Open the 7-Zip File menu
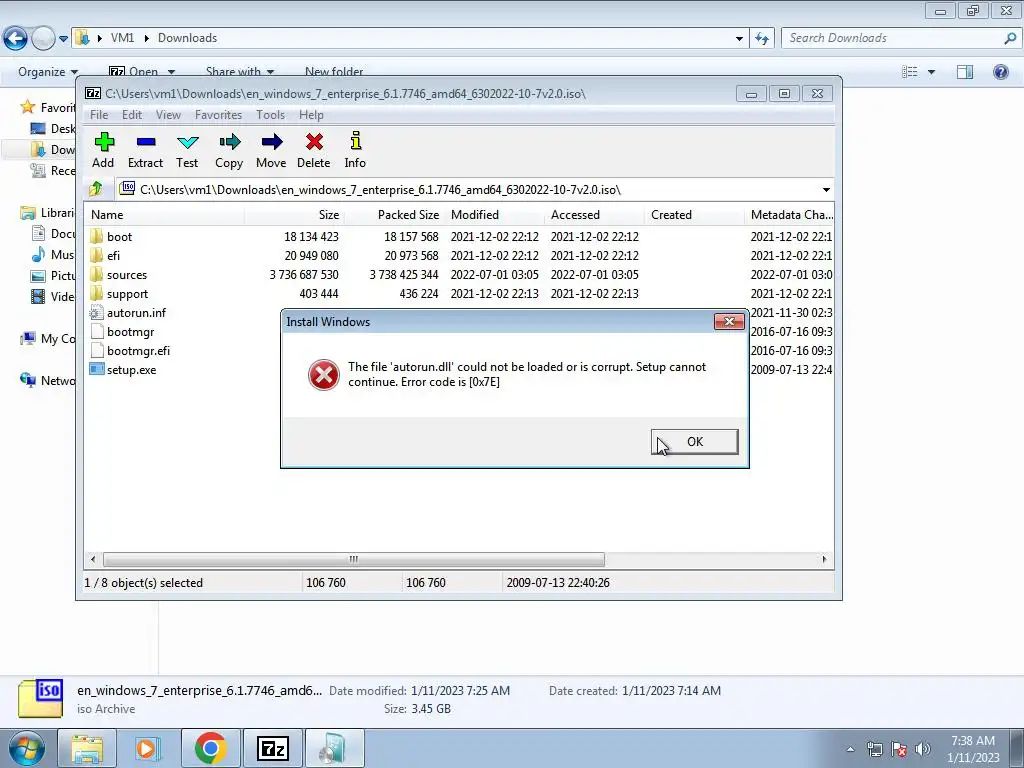The width and height of the screenshot is (1024, 768). (99, 115)
